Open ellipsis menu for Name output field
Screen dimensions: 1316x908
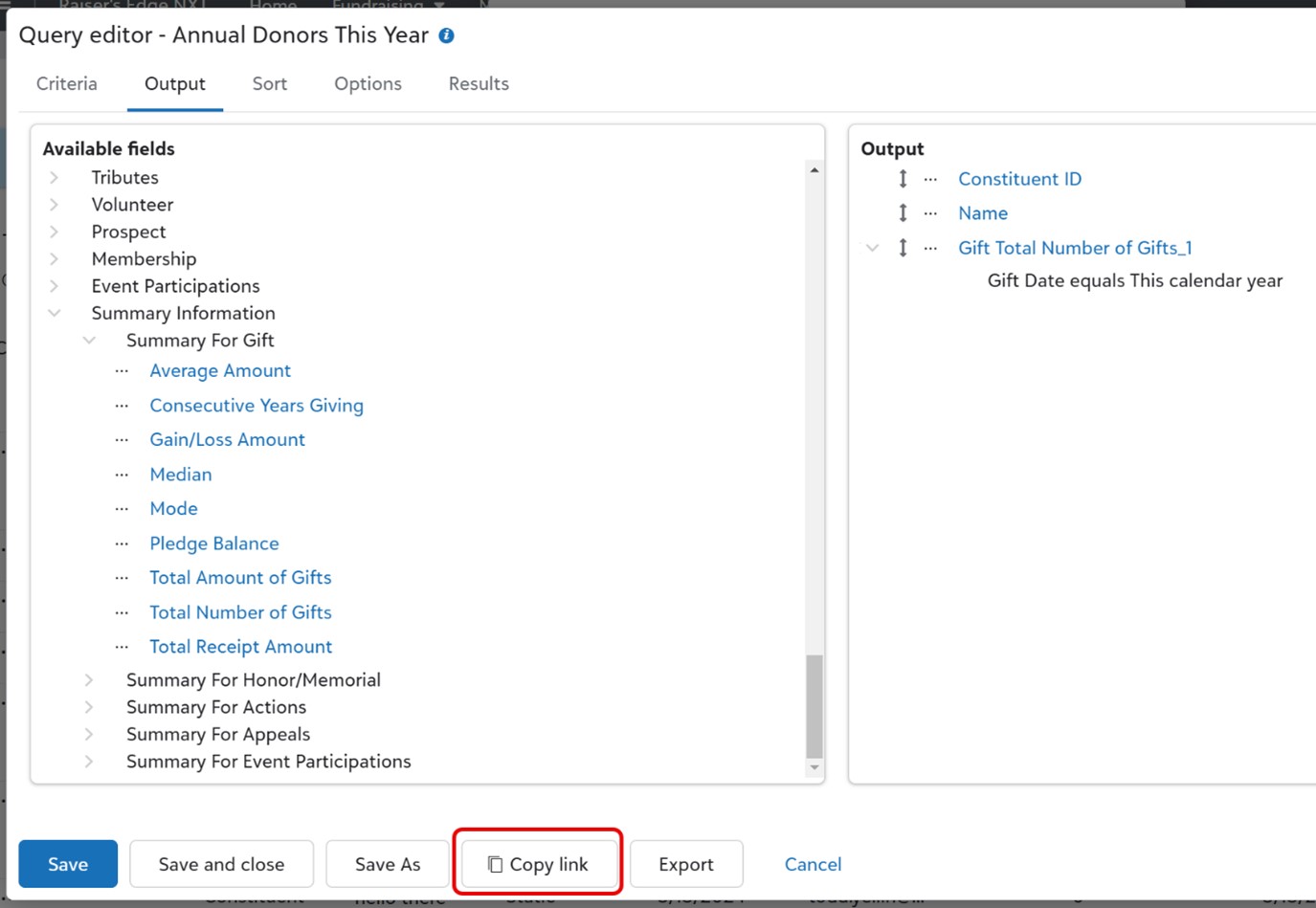[930, 213]
